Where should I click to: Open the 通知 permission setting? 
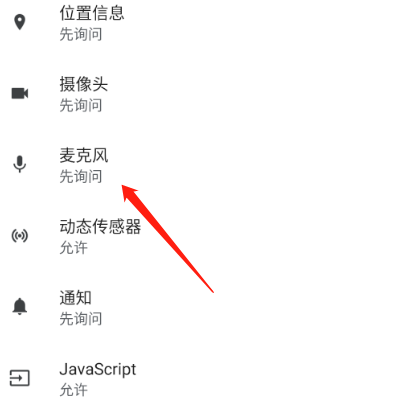[x=204, y=307]
